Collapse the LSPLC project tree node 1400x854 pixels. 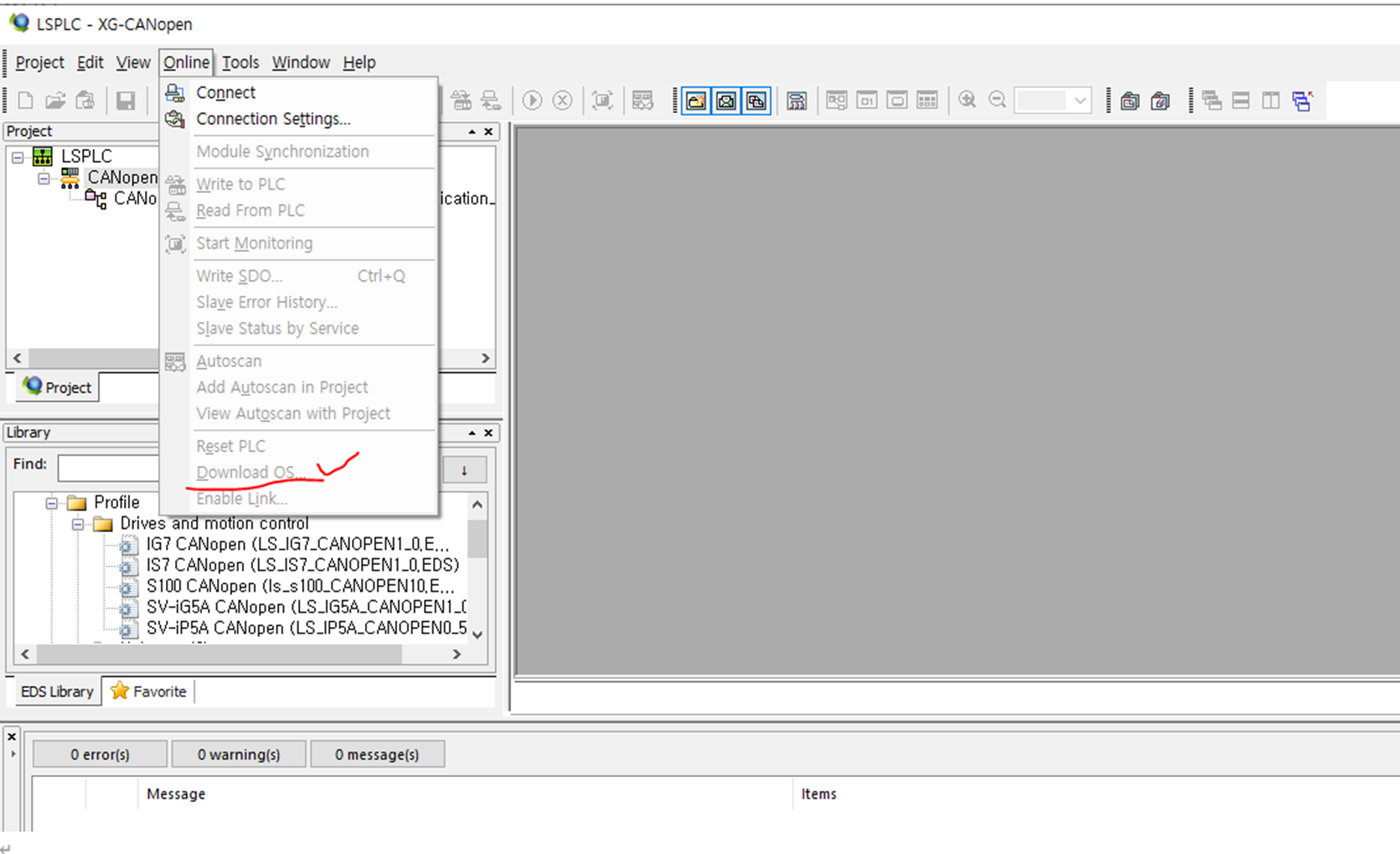18,156
